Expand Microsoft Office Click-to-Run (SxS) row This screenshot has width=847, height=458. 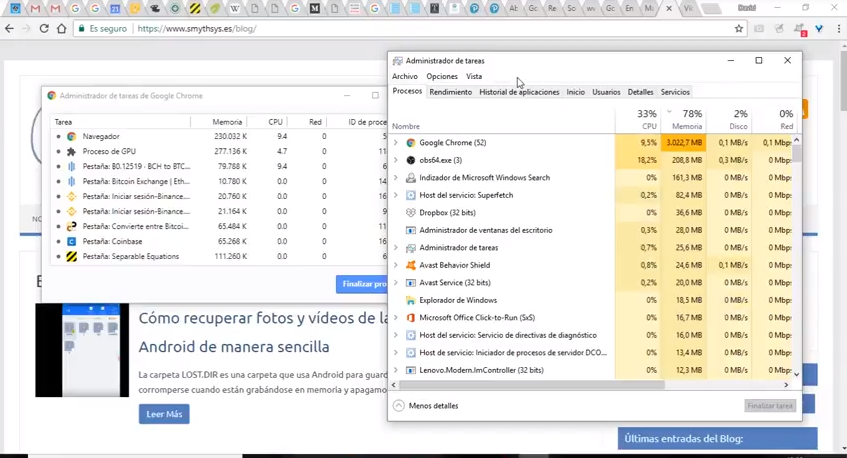(396, 318)
